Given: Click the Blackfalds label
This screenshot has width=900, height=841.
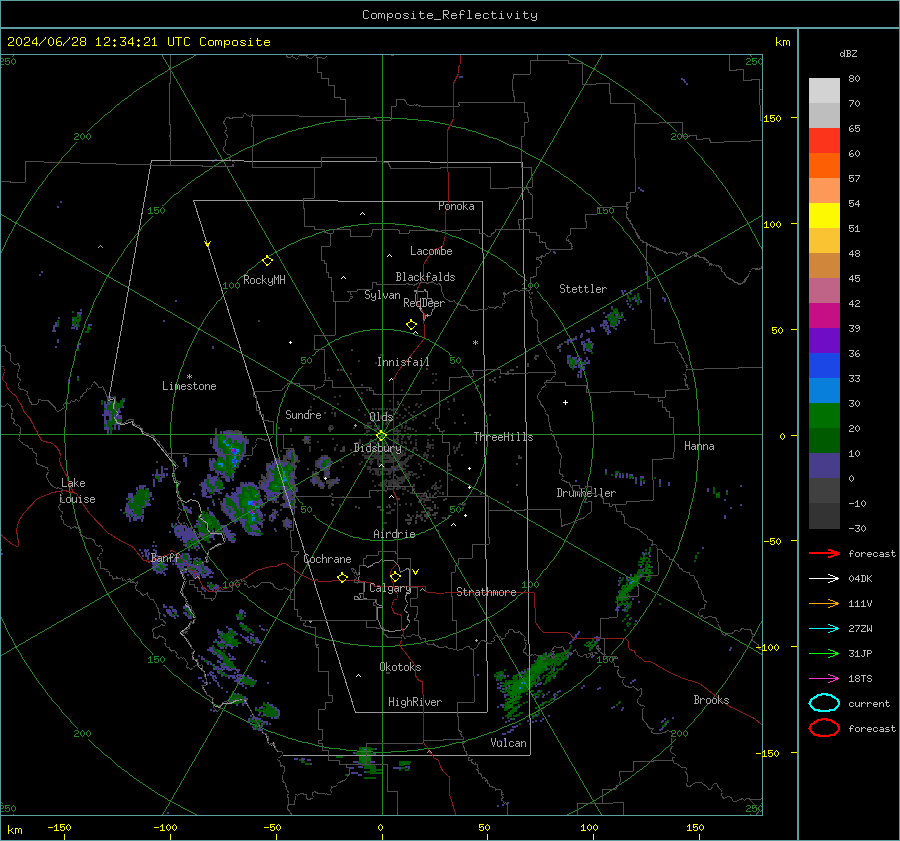Looking at the screenshot, I should (x=425, y=277).
